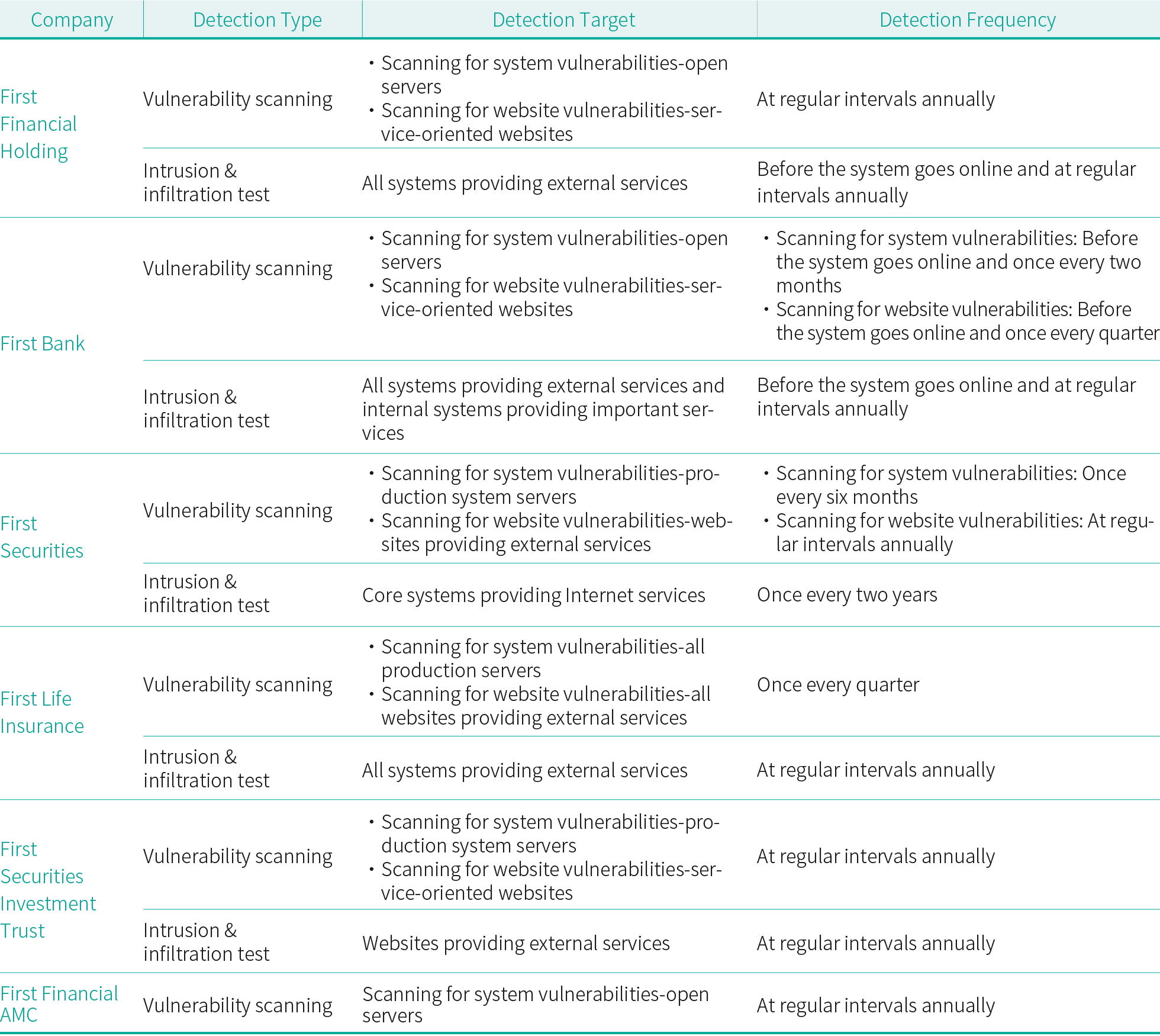
Task: Select the First Financial Holding company cell
Action: click(39, 124)
